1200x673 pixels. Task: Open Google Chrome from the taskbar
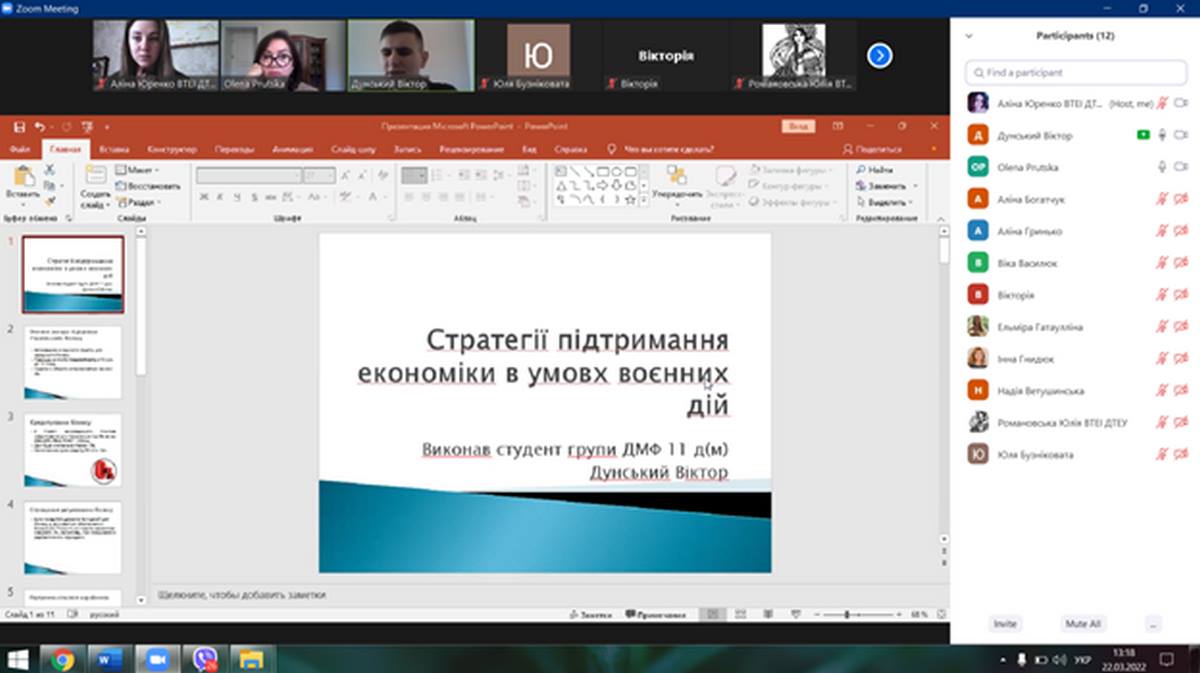tap(62, 659)
